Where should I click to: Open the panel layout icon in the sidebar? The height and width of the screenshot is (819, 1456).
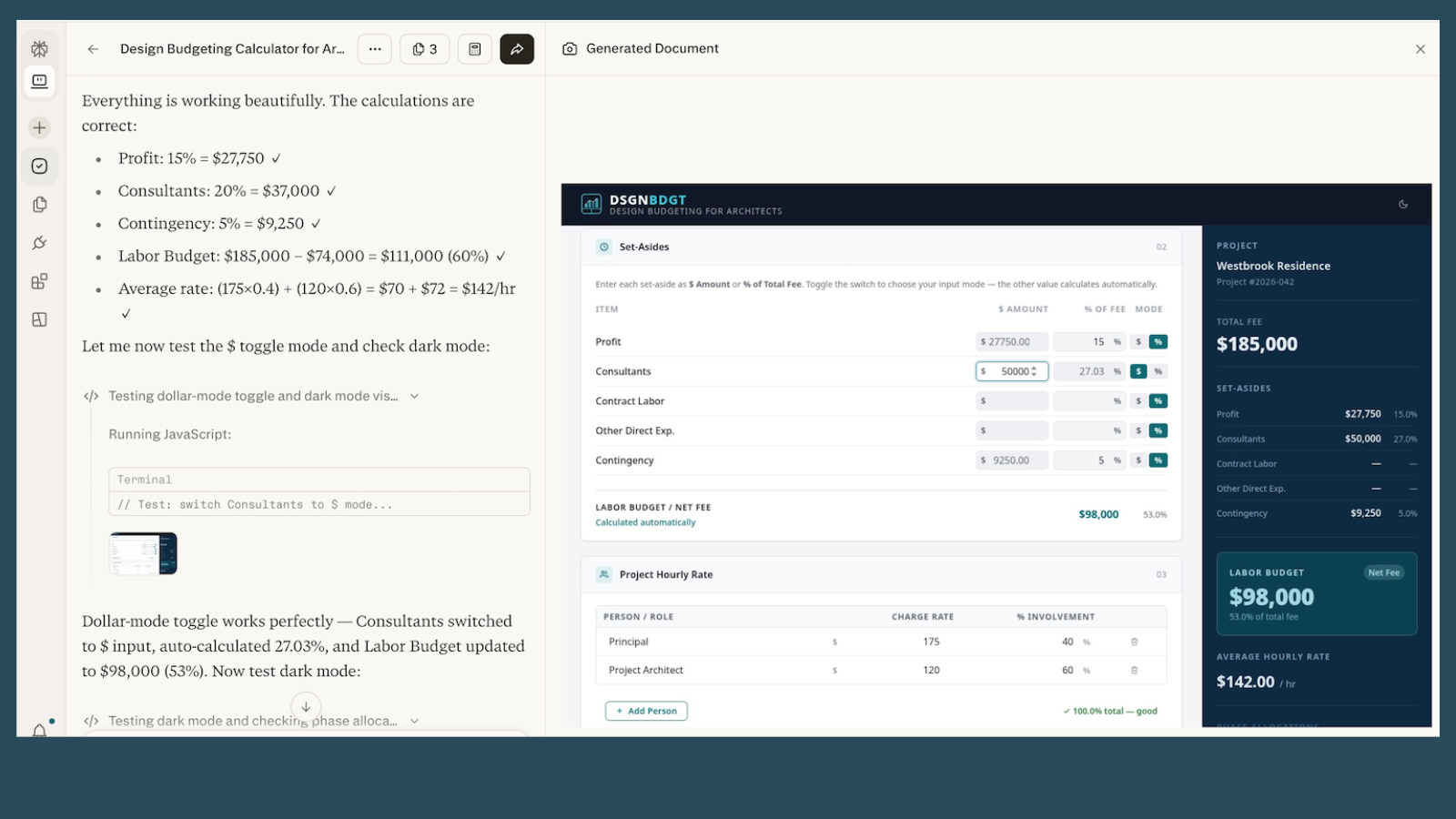[39, 319]
